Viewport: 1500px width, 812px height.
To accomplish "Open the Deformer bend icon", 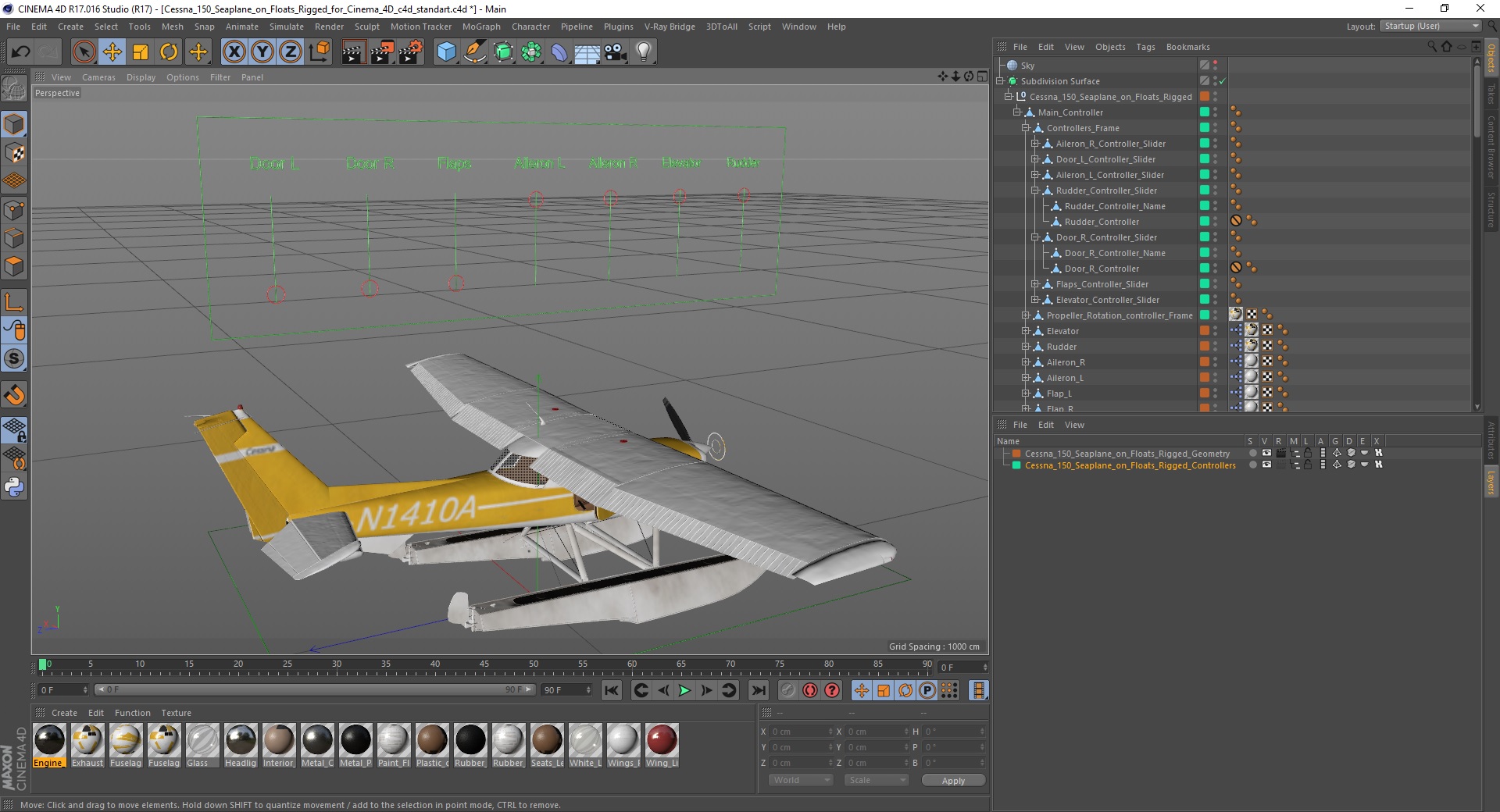I will [559, 52].
